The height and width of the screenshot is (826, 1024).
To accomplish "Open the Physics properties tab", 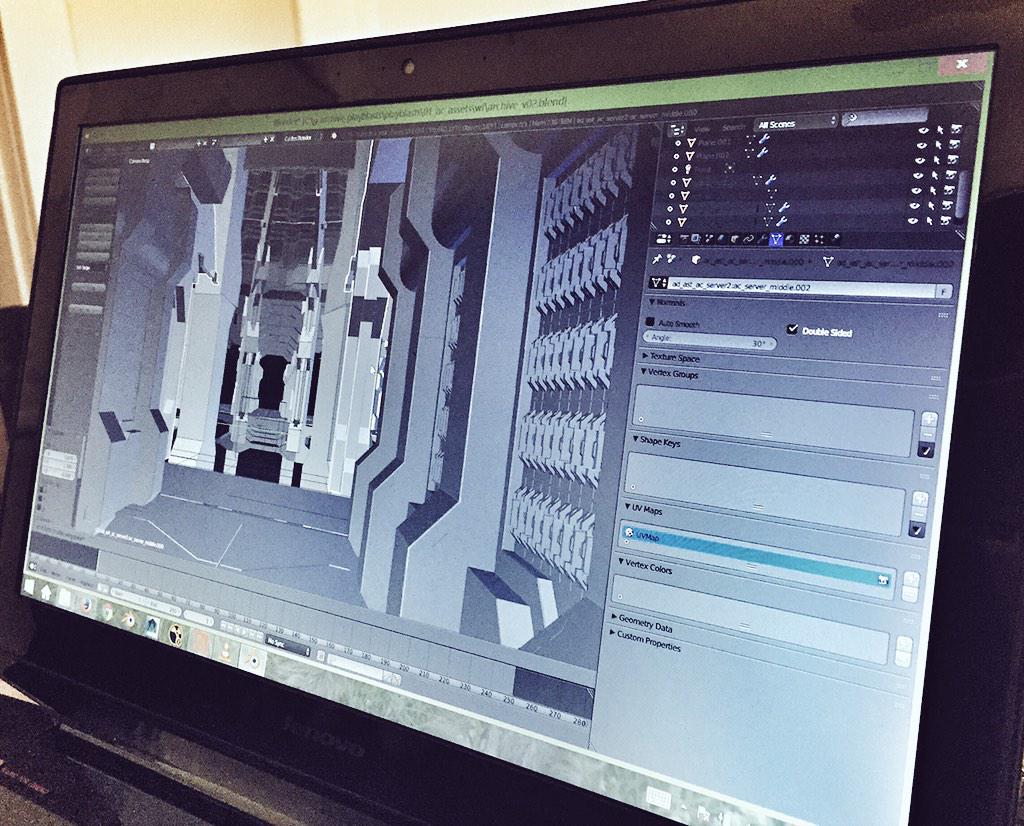I will point(836,237).
